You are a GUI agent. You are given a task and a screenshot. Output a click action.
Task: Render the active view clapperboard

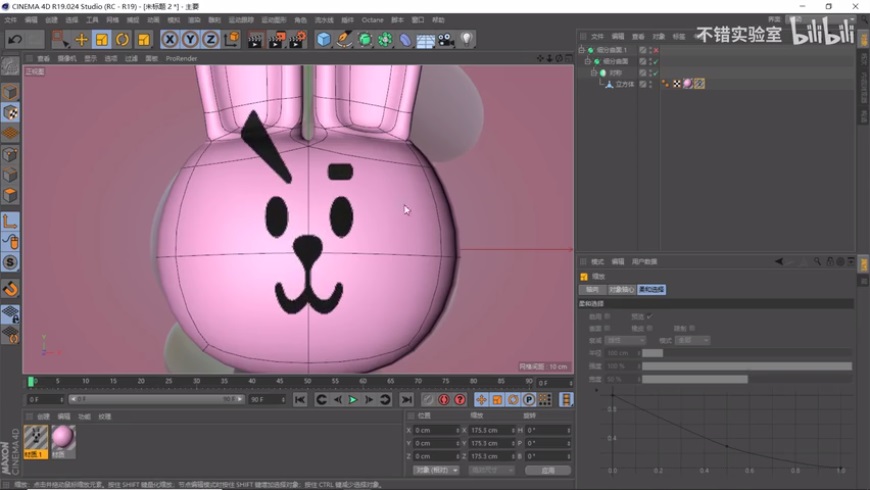pyautogui.click(x=255, y=39)
